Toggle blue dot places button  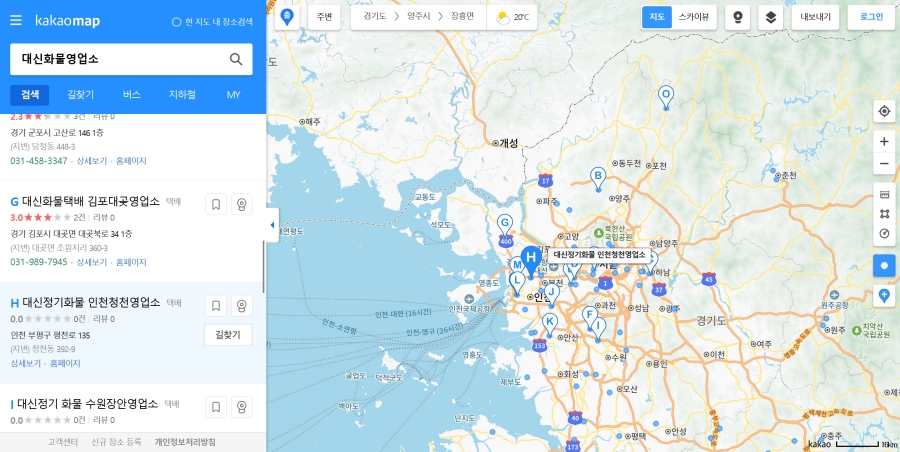[x=884, y=266]
